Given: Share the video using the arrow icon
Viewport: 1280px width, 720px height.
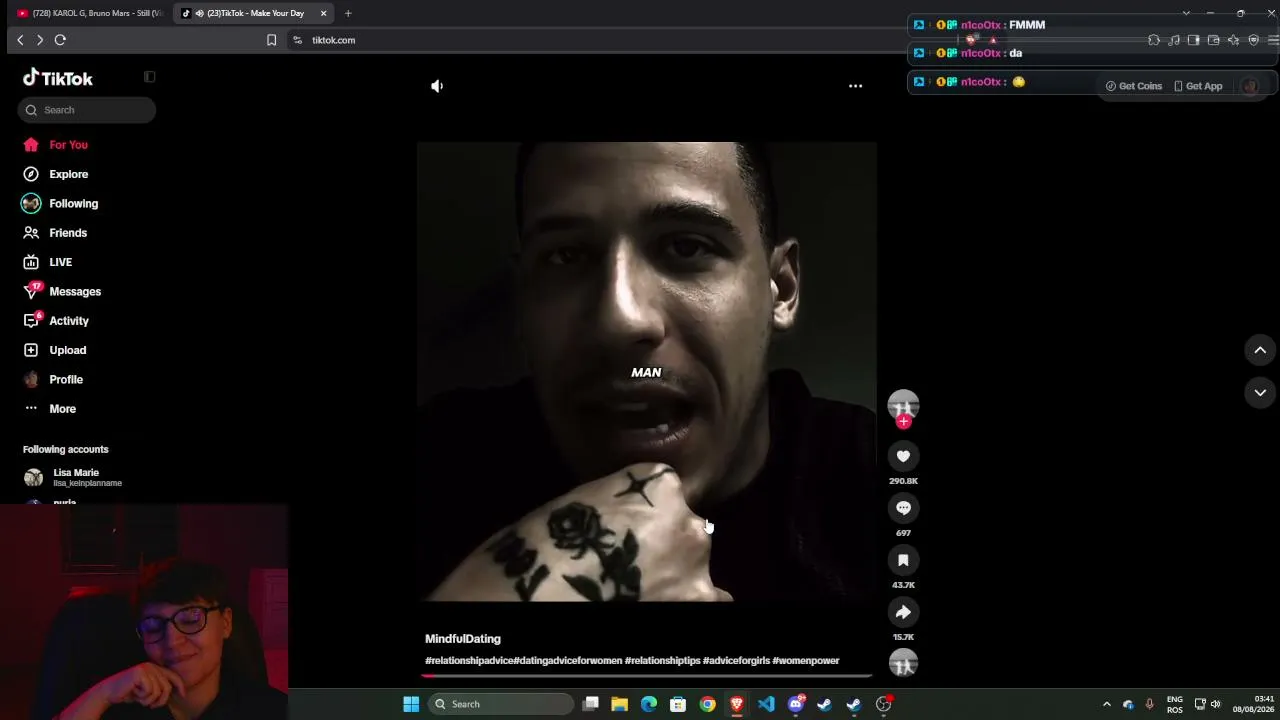Looking at the screenshot, I should [x=903, y=612].
